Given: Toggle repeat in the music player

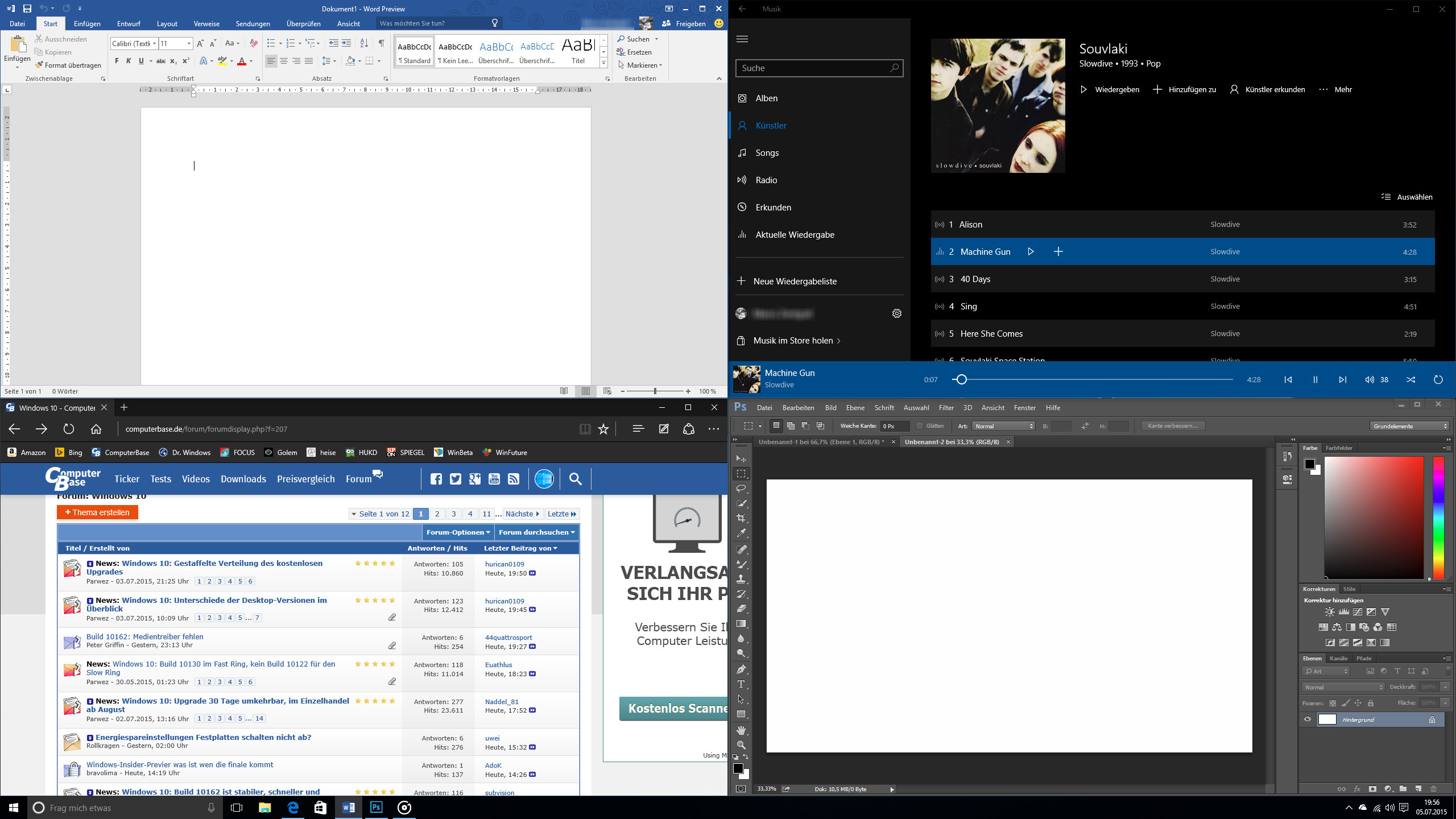Looking at the screenshot, I should (1438, 379).
